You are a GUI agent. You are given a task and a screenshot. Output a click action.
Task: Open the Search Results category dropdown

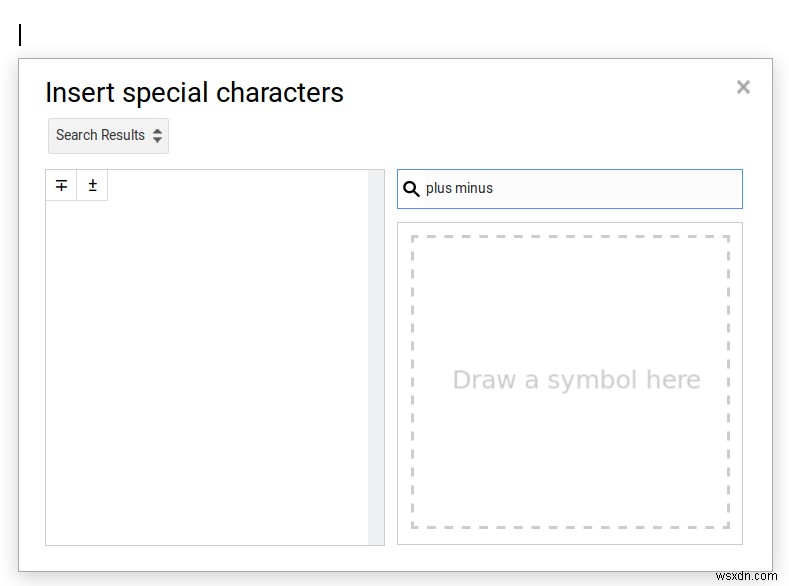[x=108, y=136]
